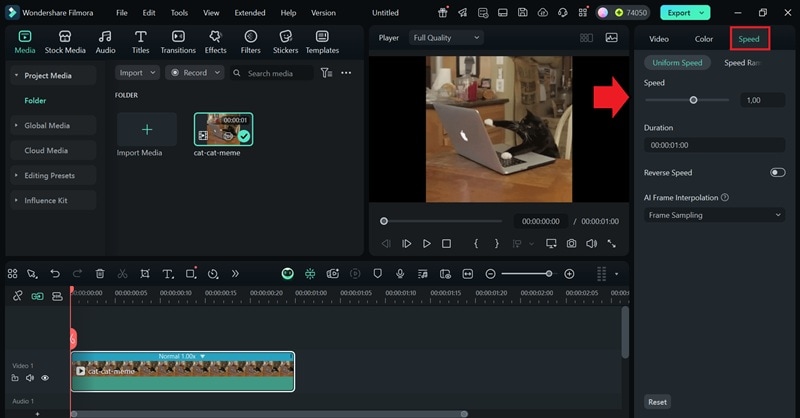Viewport: 800px width, 418px height.
Task: Mute the Video 1 track
Action: (x=30, y=378)
